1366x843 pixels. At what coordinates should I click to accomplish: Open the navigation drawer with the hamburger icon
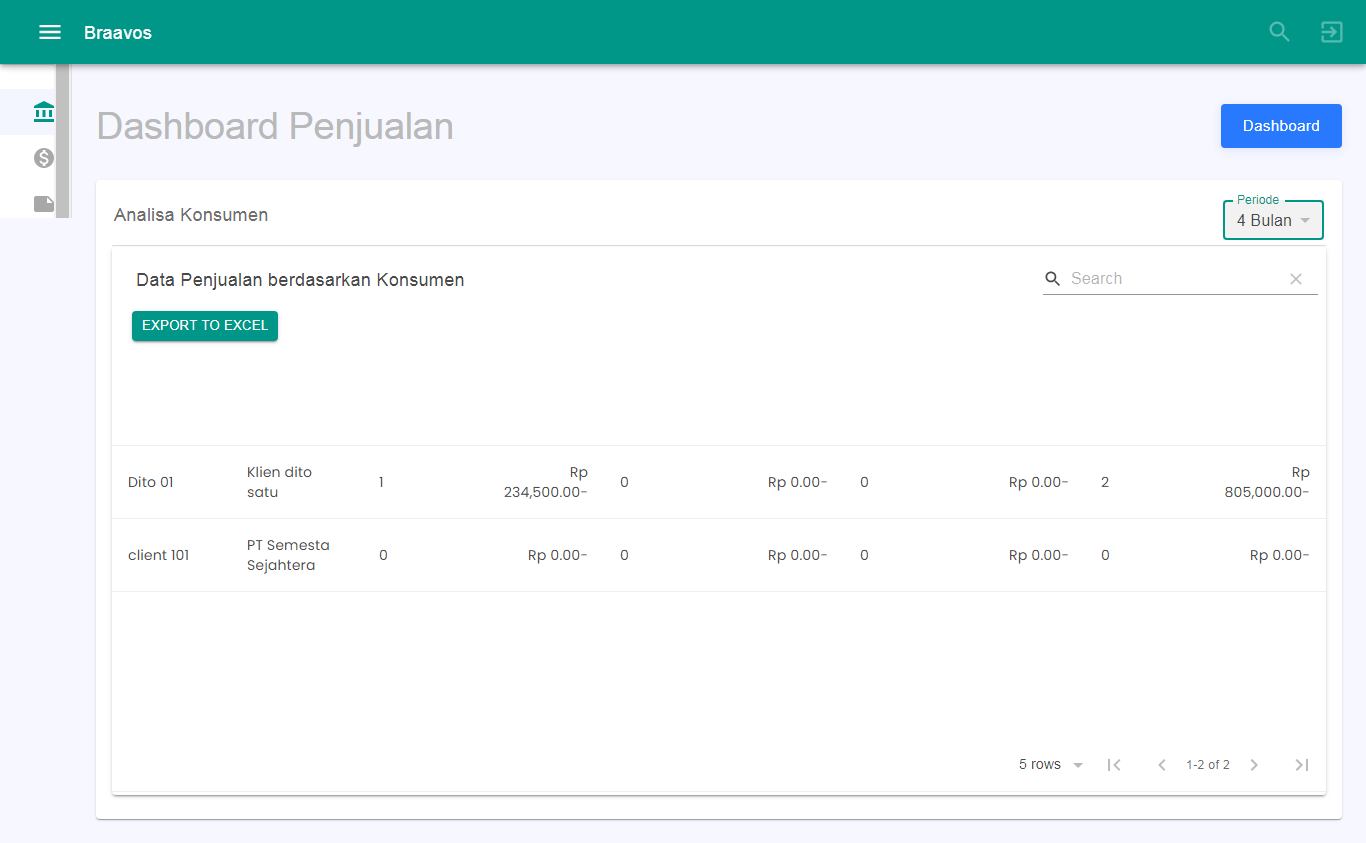[49, 31]
